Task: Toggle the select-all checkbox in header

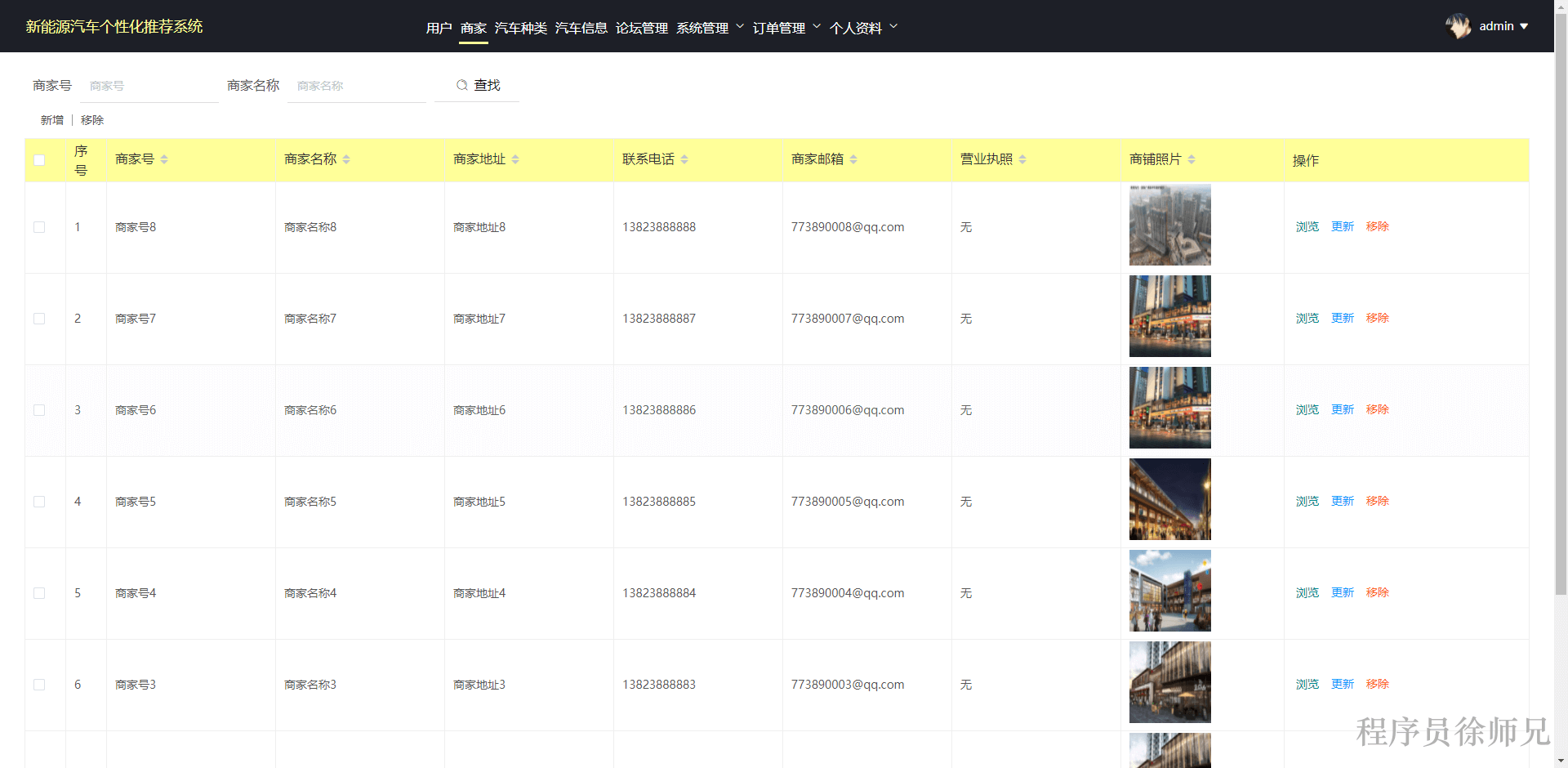Action: [39, 160]
